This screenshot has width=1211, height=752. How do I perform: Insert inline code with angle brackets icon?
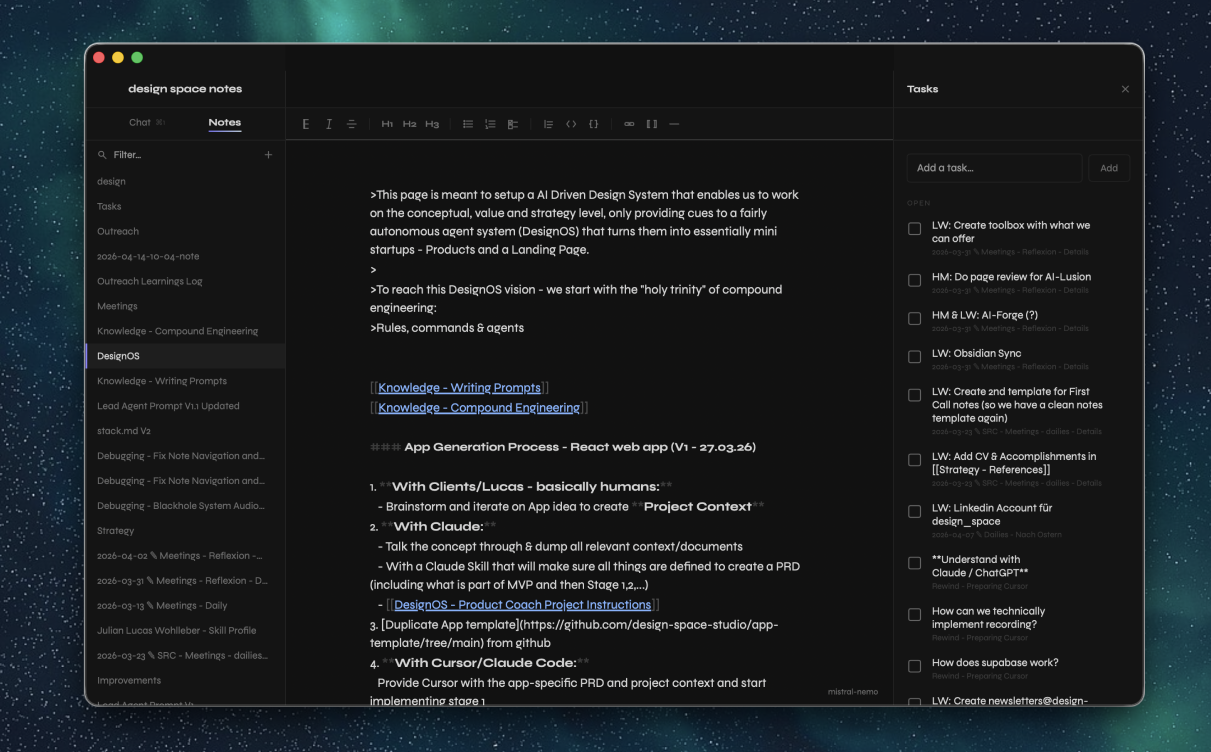pyautogui.click(x=571, y=124)
